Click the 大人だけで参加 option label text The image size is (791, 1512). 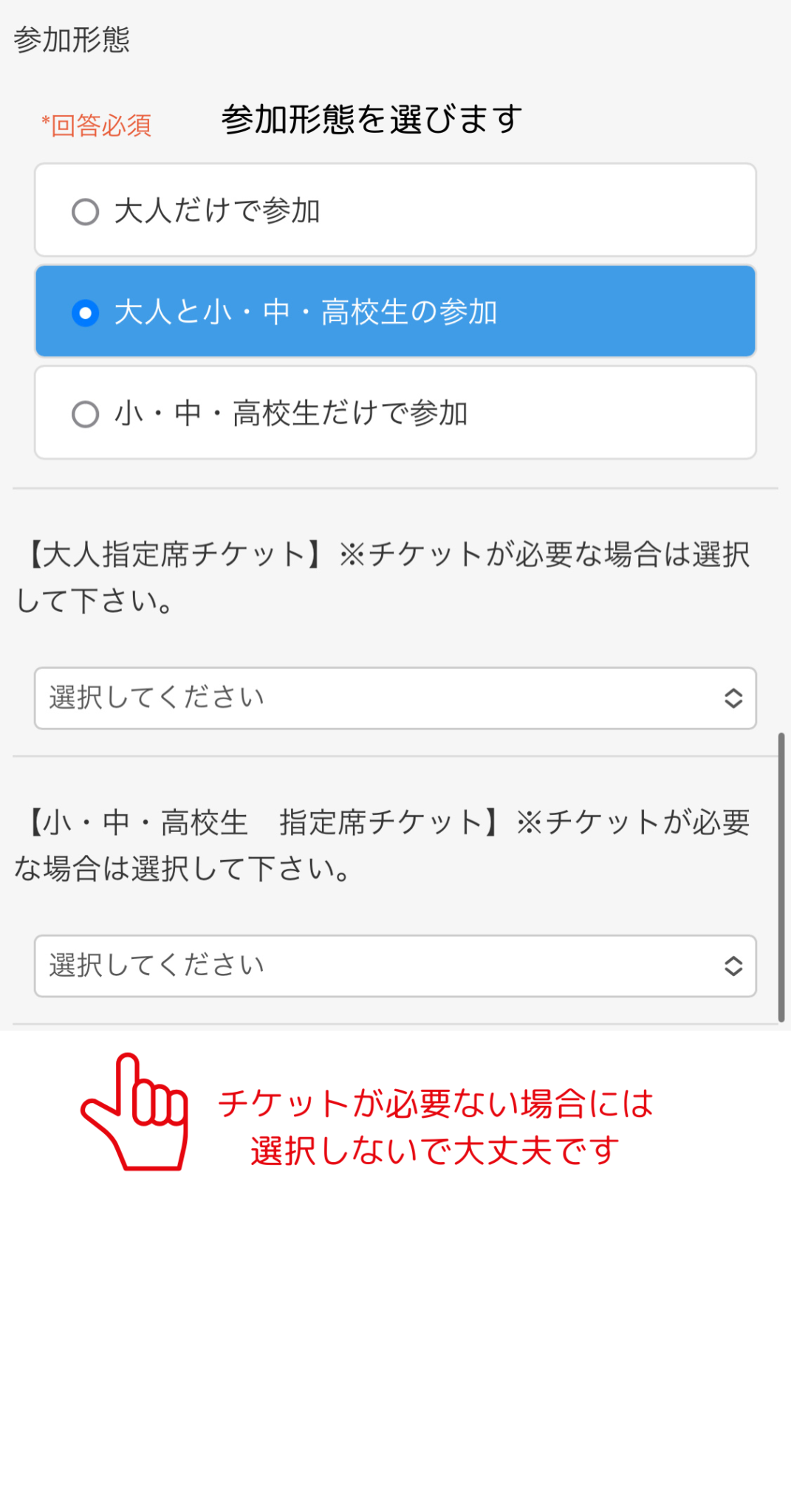(217, 212)
